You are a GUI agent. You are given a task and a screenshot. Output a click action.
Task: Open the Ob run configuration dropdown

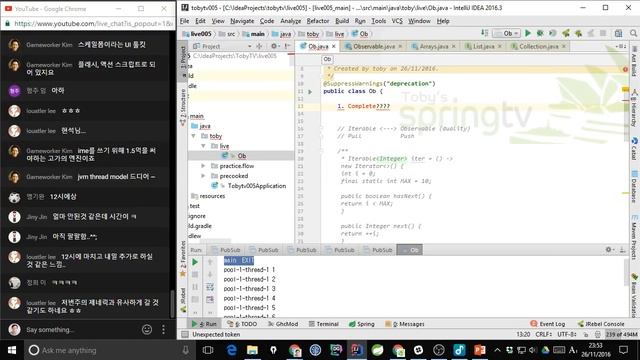(x=506, y=33)
